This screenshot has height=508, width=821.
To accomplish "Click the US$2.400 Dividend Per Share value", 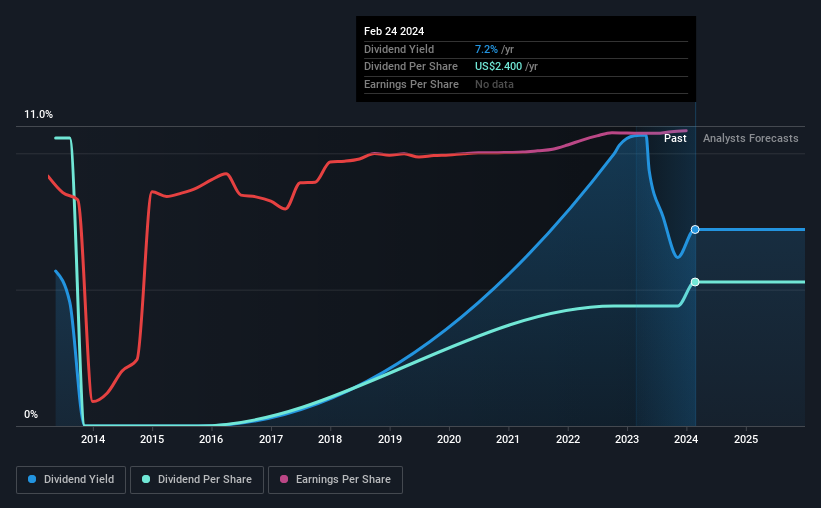I will coord(498,67).
